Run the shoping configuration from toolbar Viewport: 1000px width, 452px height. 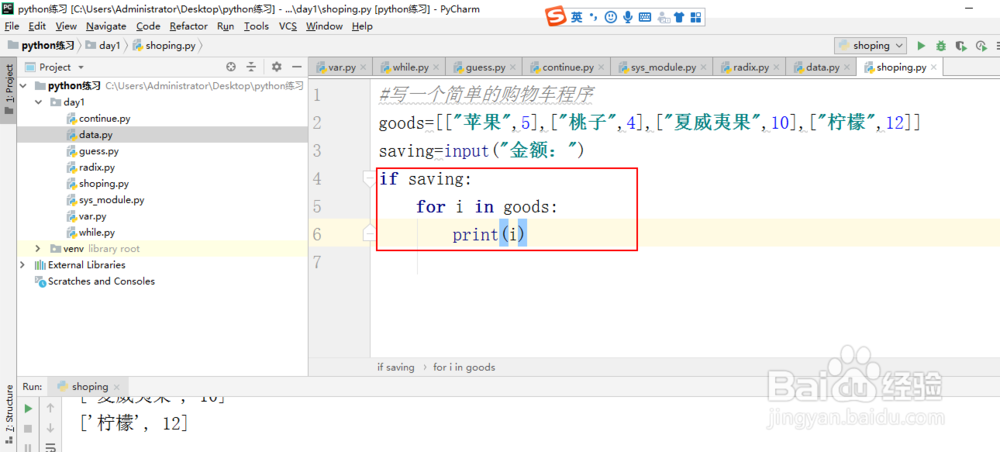tap(921, 45)
